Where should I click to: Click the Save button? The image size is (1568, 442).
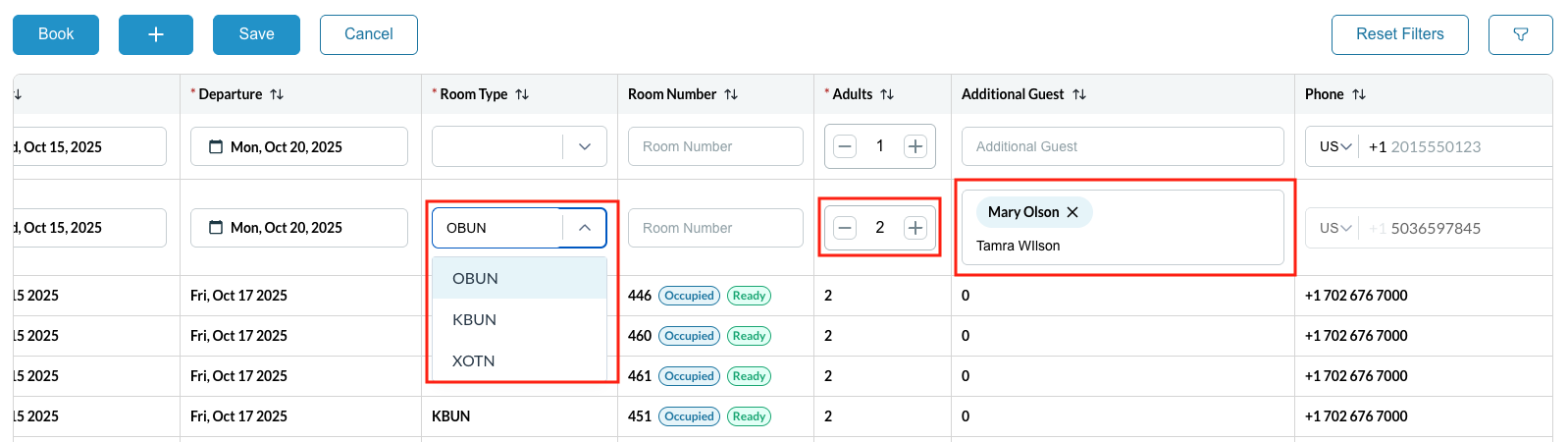tap(256, 34)
